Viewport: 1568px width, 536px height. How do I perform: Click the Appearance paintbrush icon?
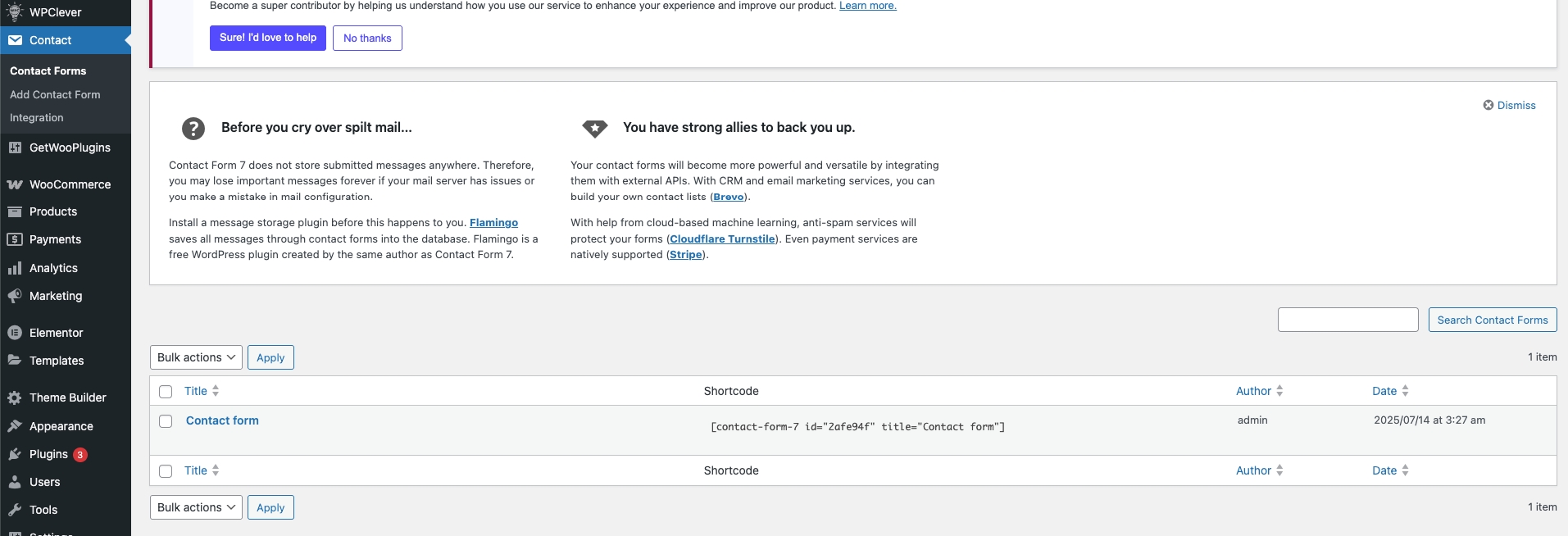(x=15, y=426)
